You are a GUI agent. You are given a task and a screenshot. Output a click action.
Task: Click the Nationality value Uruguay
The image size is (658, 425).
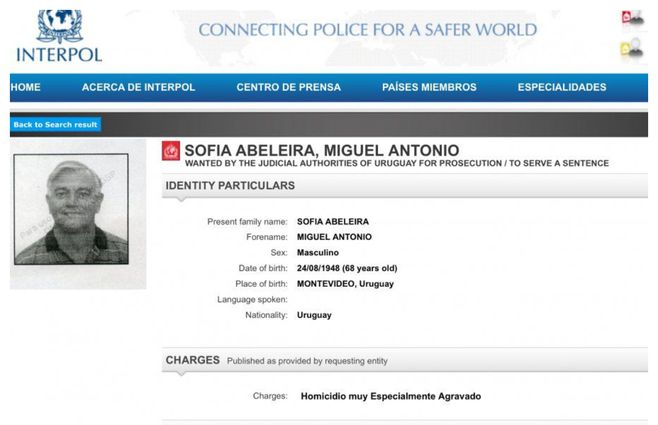[x=314, y=315]
